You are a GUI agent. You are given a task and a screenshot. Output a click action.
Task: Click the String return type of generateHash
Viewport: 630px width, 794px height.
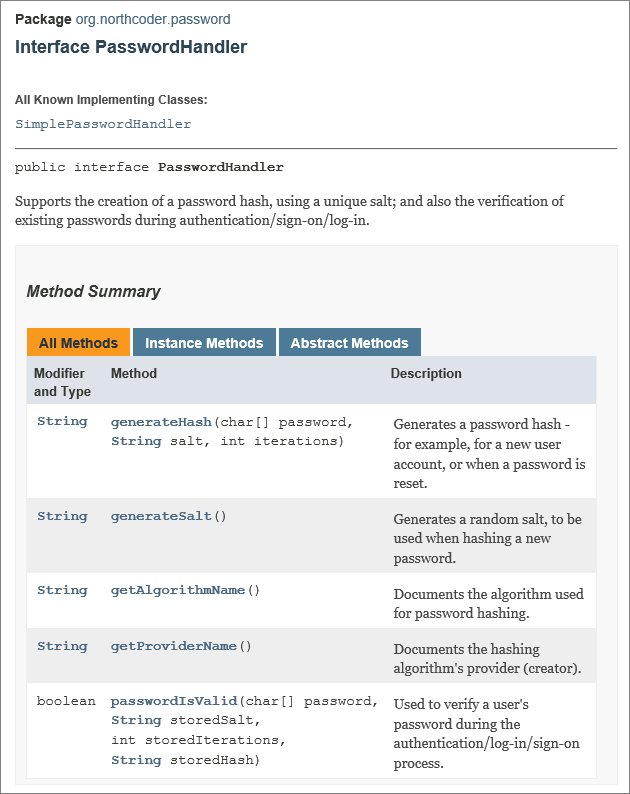(62, 422)
